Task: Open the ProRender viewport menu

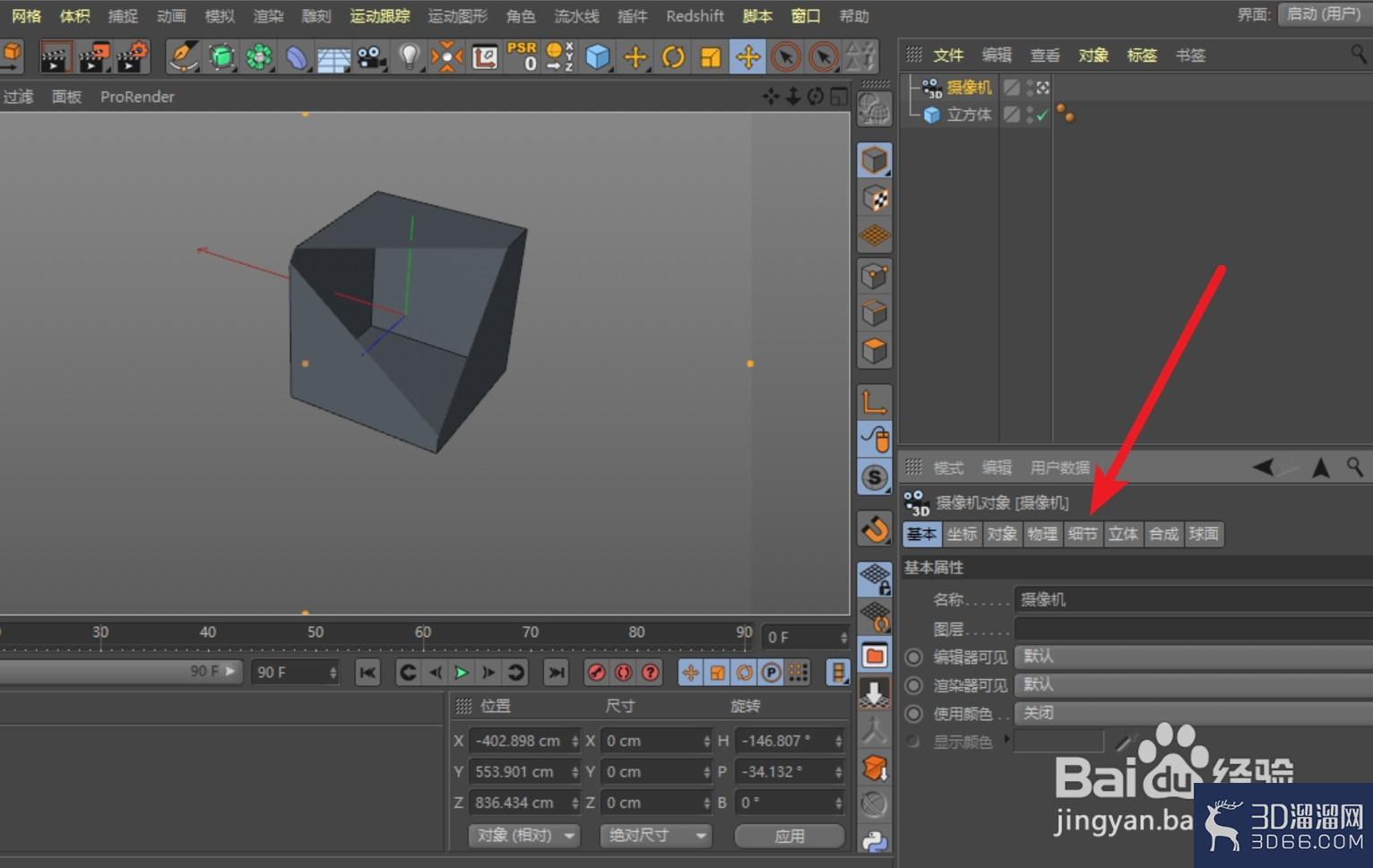Action: coord(137,97)
